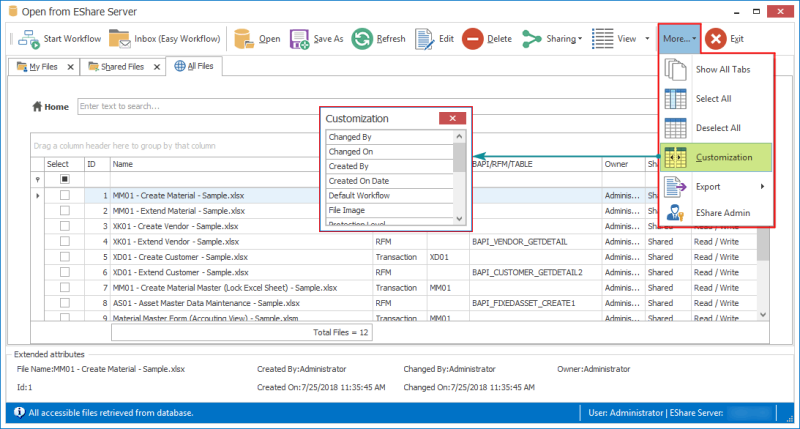Select checkbox for XK01 - Create Vendor row

click(x=65, y=226)
